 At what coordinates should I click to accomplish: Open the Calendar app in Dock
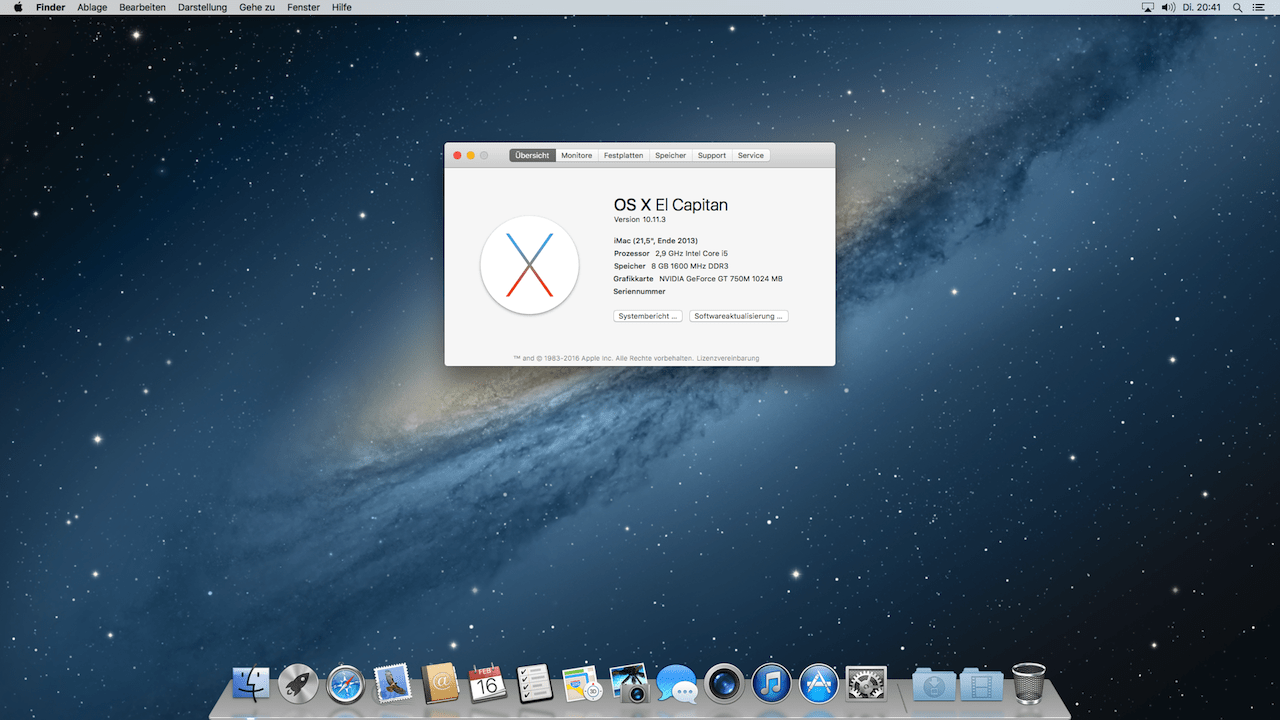(488, 683)
